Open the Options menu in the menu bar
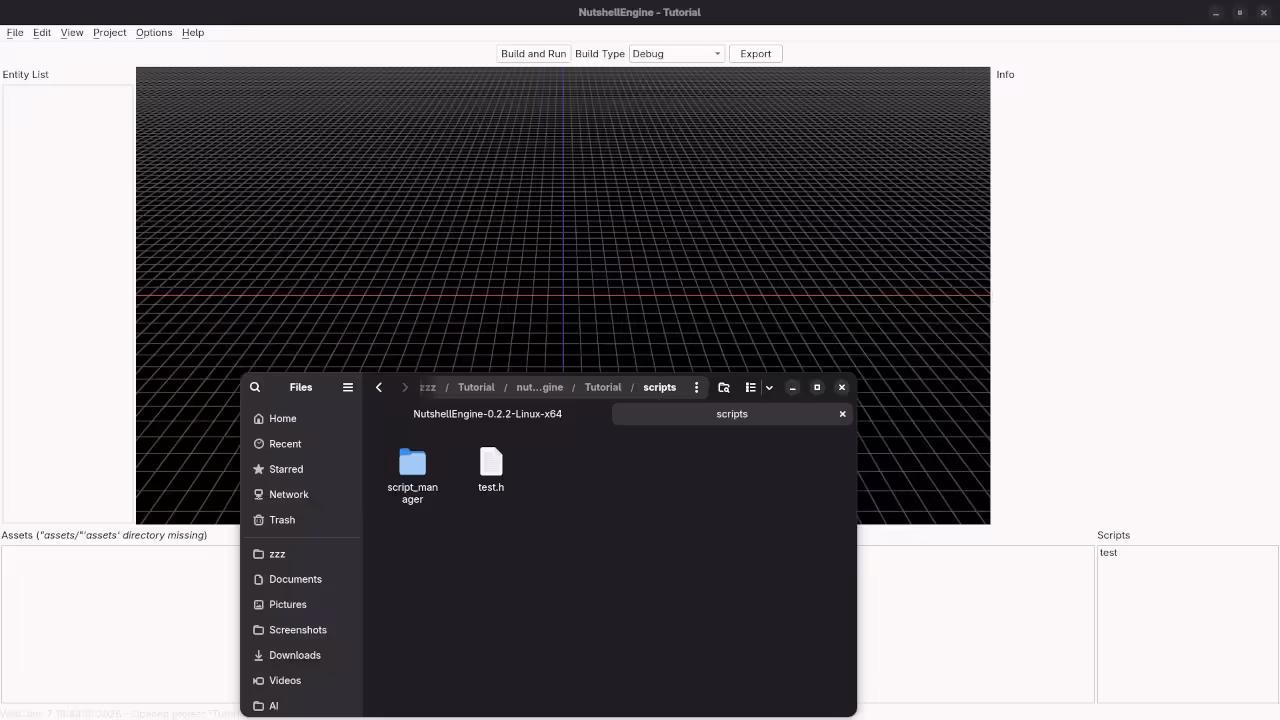Image resolution: width=1280 pixels, height=720 pixels. pyautogui.click(x=153, y=32)
